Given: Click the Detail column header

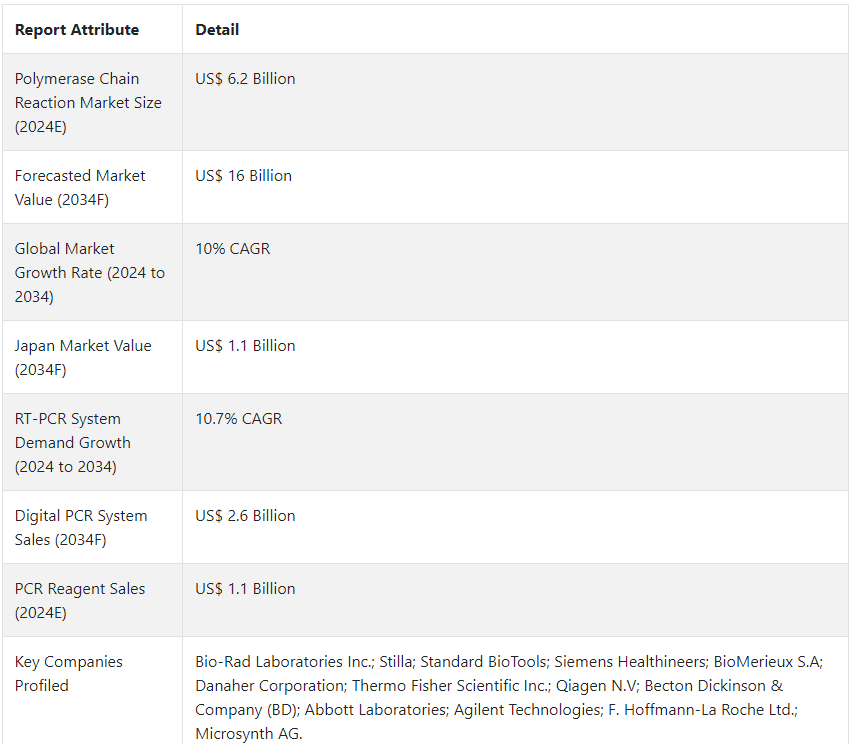Looking at the screenshot, I should 217,30.
